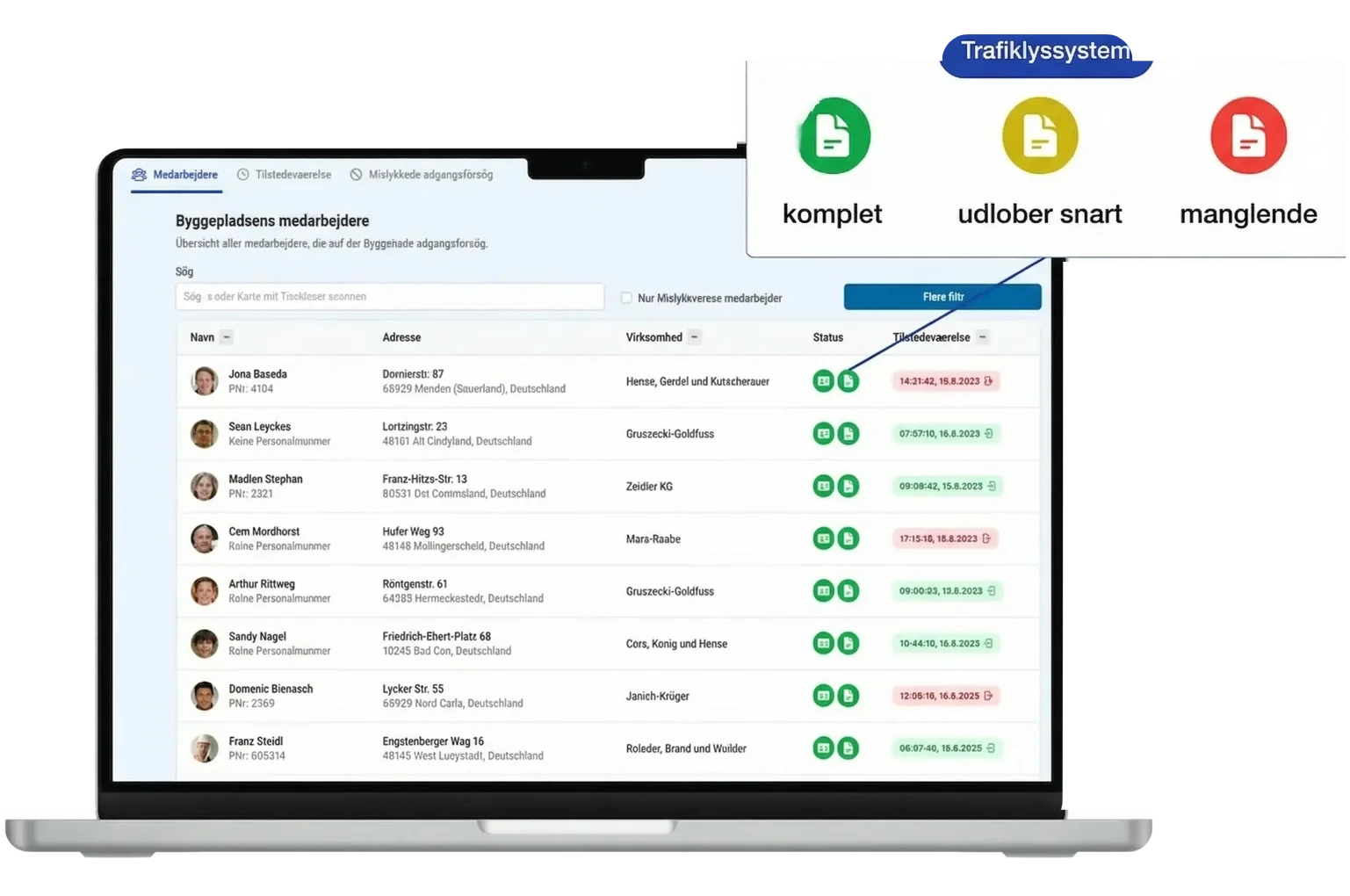The image size is (1350, 896).
Task: Select the name Madlen Stephan
Action: coord(265,480)
